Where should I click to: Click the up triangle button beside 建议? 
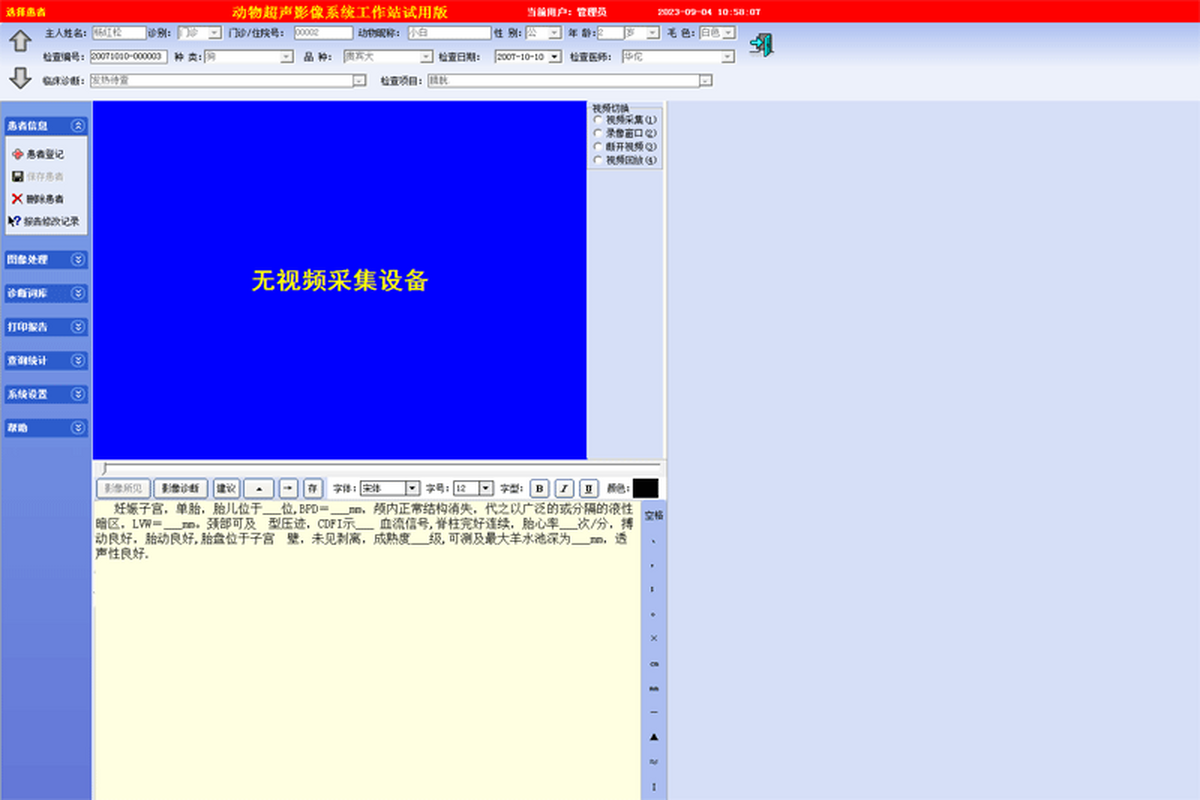[x=259, y=488]
